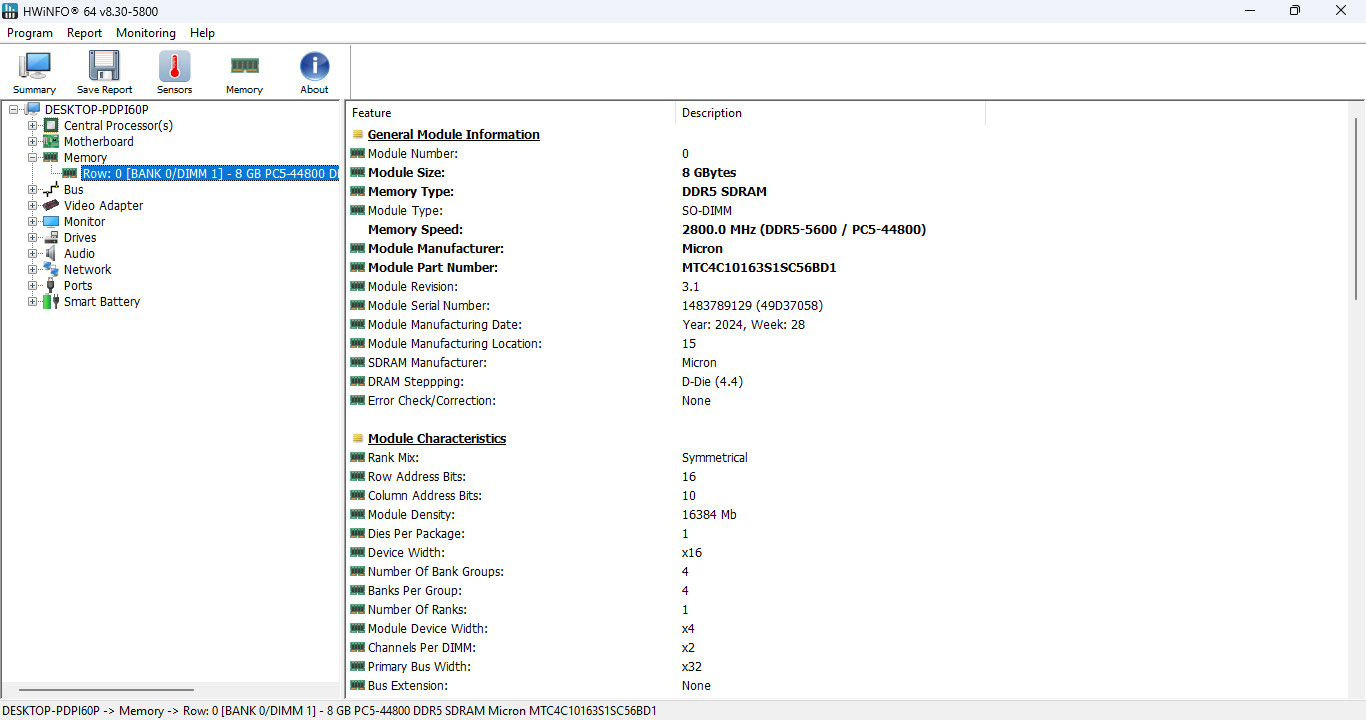The height and width of the screenshot is (720, 1366).
Task: Open the Report menu
Action: click(85, 33)
